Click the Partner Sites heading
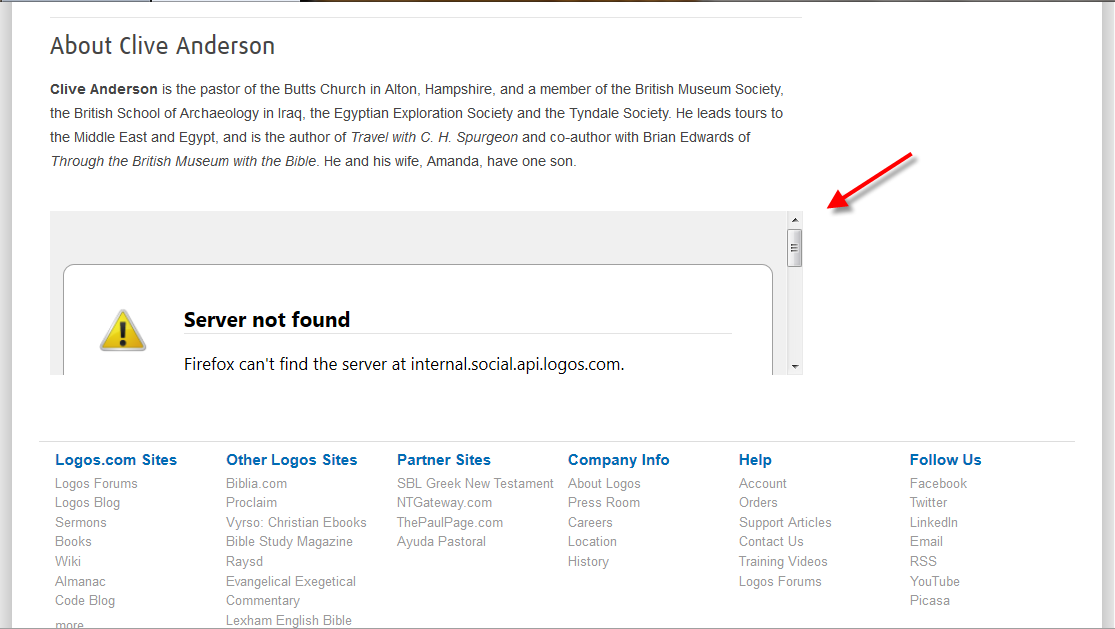 (444, 460)
